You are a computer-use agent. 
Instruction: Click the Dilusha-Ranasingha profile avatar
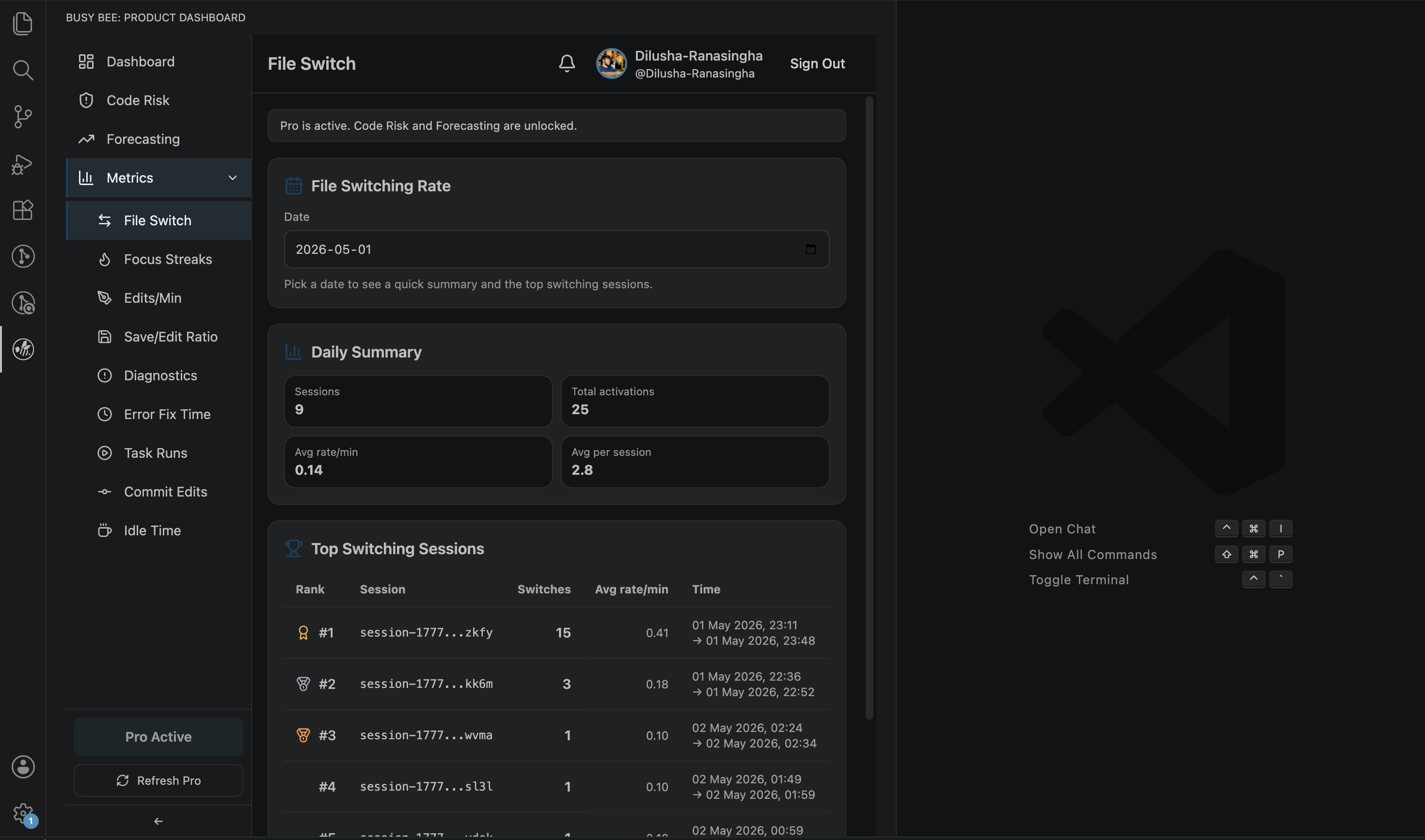tap(611, 63)
